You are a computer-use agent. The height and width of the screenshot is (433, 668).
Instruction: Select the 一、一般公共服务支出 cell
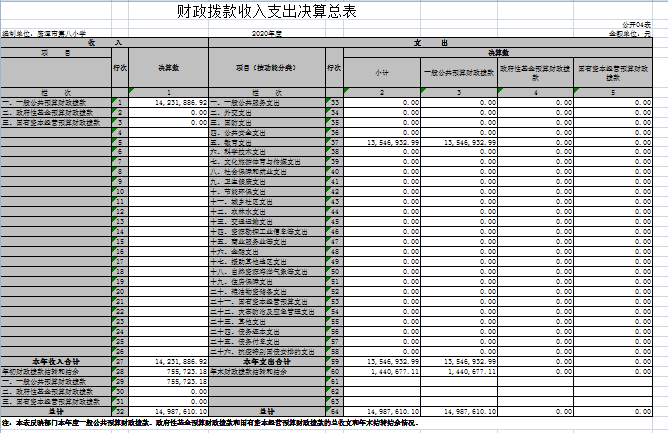(x=267, y=103)
